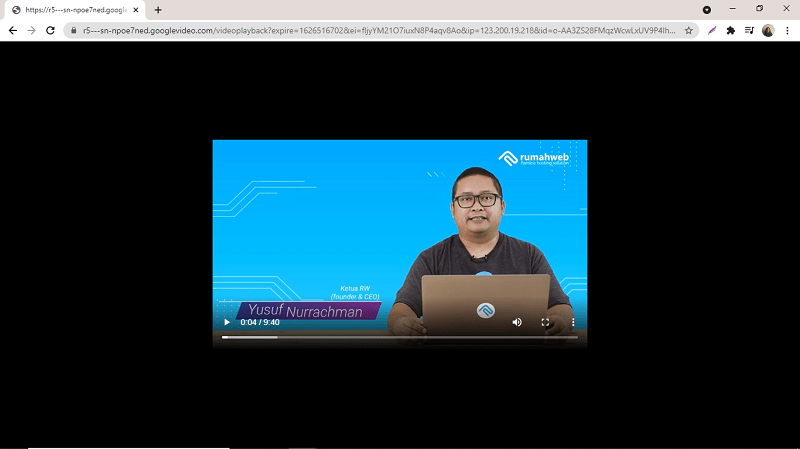The width and height of the screenshot is (800, 449).
Task: Mute the video volume
Action: point(517,322)
